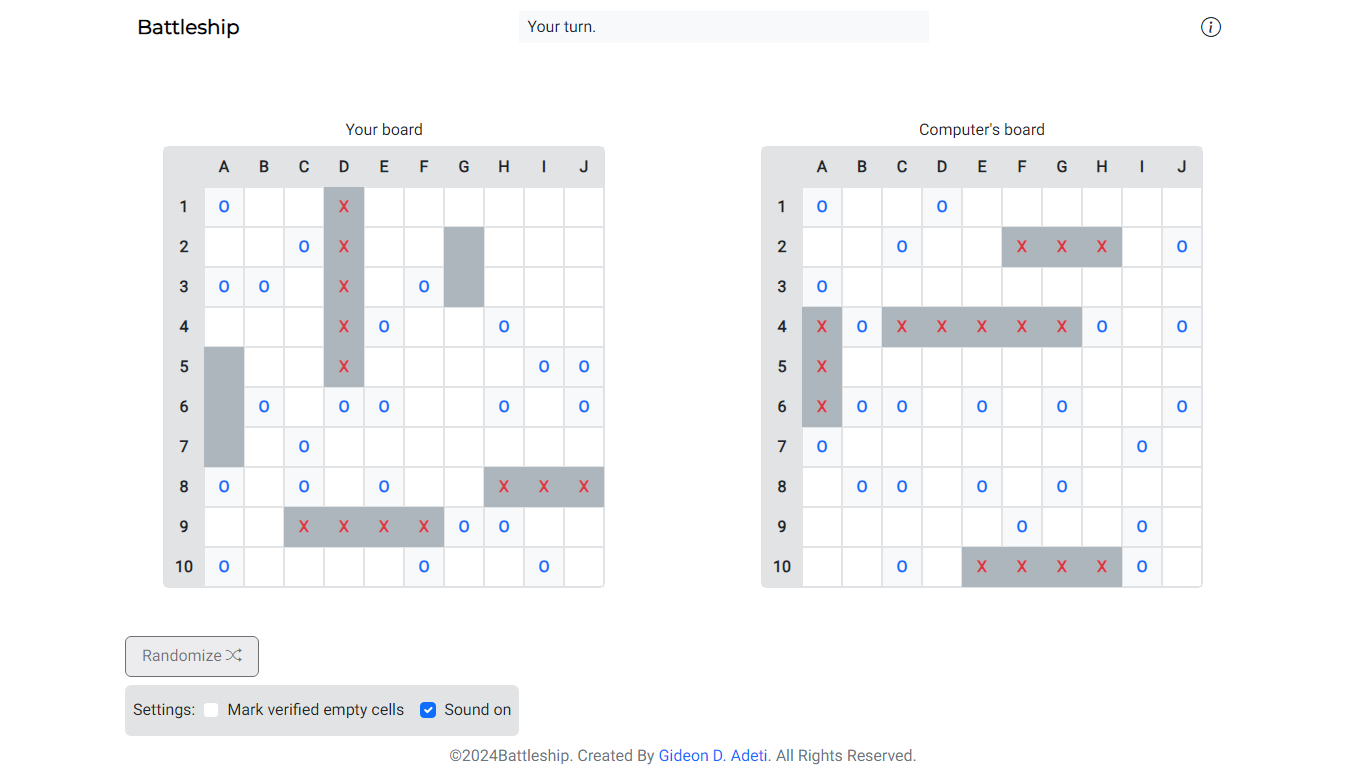Screen dimensions: 1366x768
Task: Fire at cell B1 on the Computer's board
Action: [861, 206]
